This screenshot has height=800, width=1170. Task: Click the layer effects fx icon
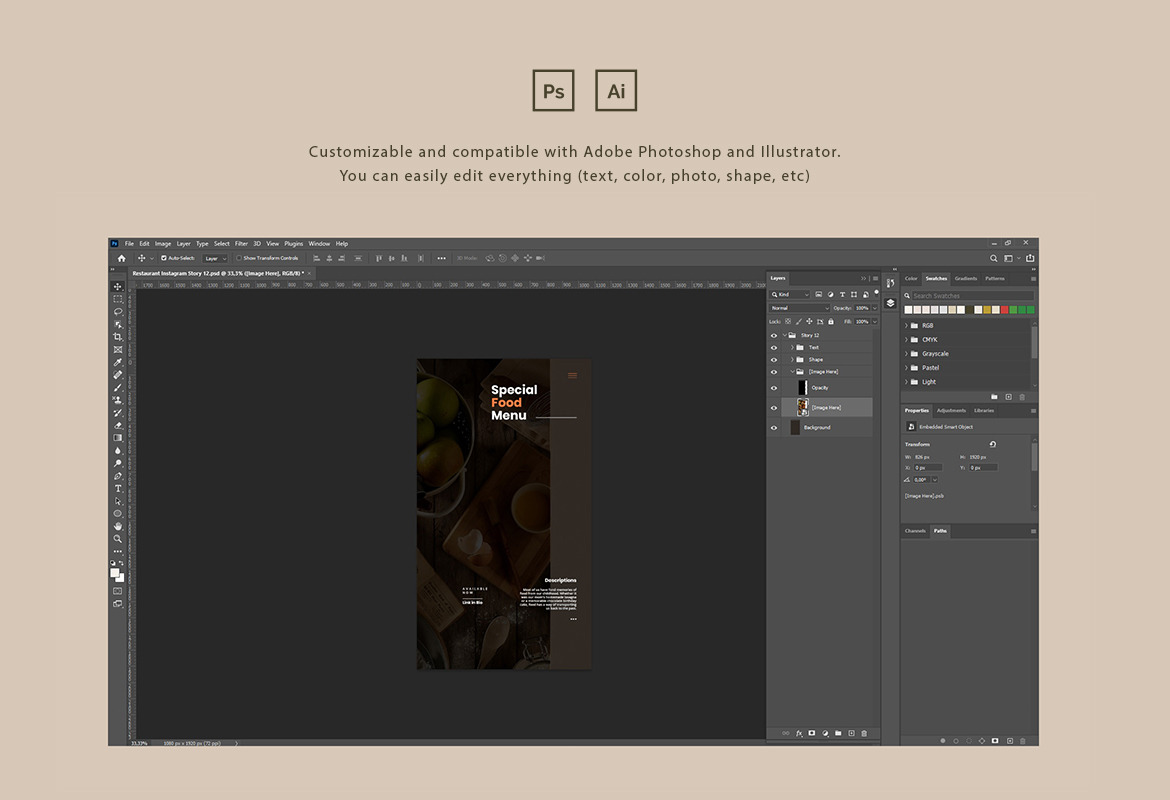pyautogui.click(x=799, y=734)
